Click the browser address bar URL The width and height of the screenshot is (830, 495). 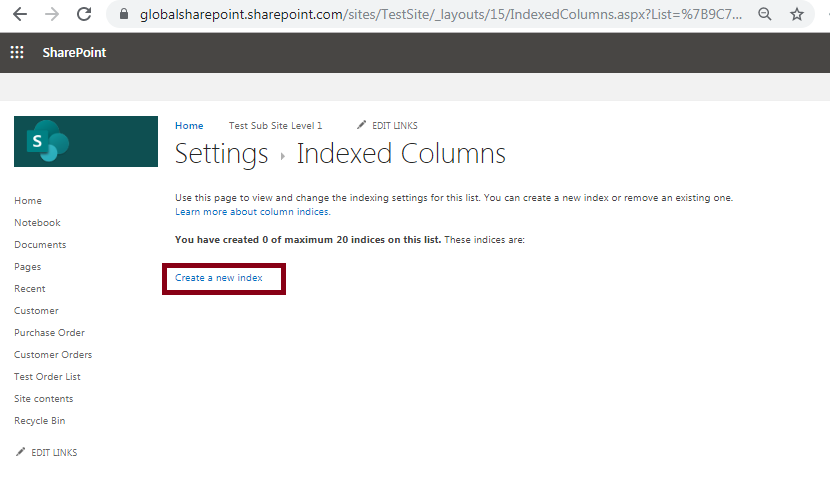[441, 14]
